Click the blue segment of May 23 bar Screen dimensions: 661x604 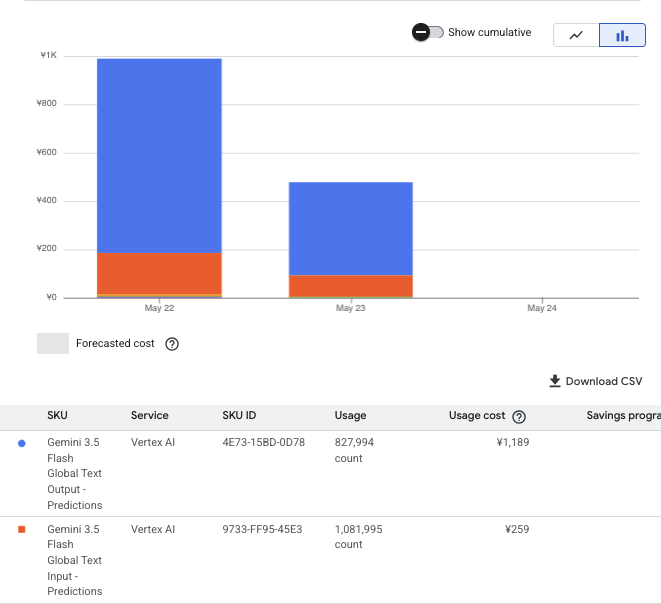(x=351, y=229)
